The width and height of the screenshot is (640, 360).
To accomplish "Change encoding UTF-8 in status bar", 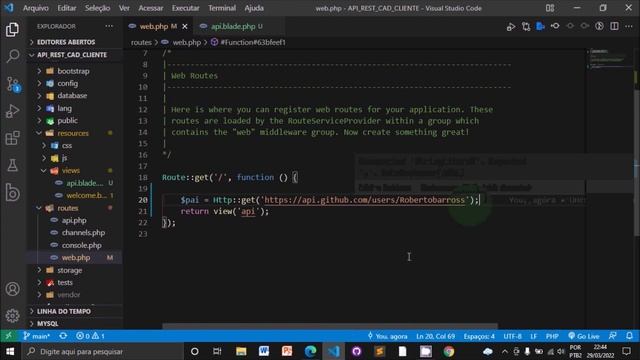I will coord(512,336).
